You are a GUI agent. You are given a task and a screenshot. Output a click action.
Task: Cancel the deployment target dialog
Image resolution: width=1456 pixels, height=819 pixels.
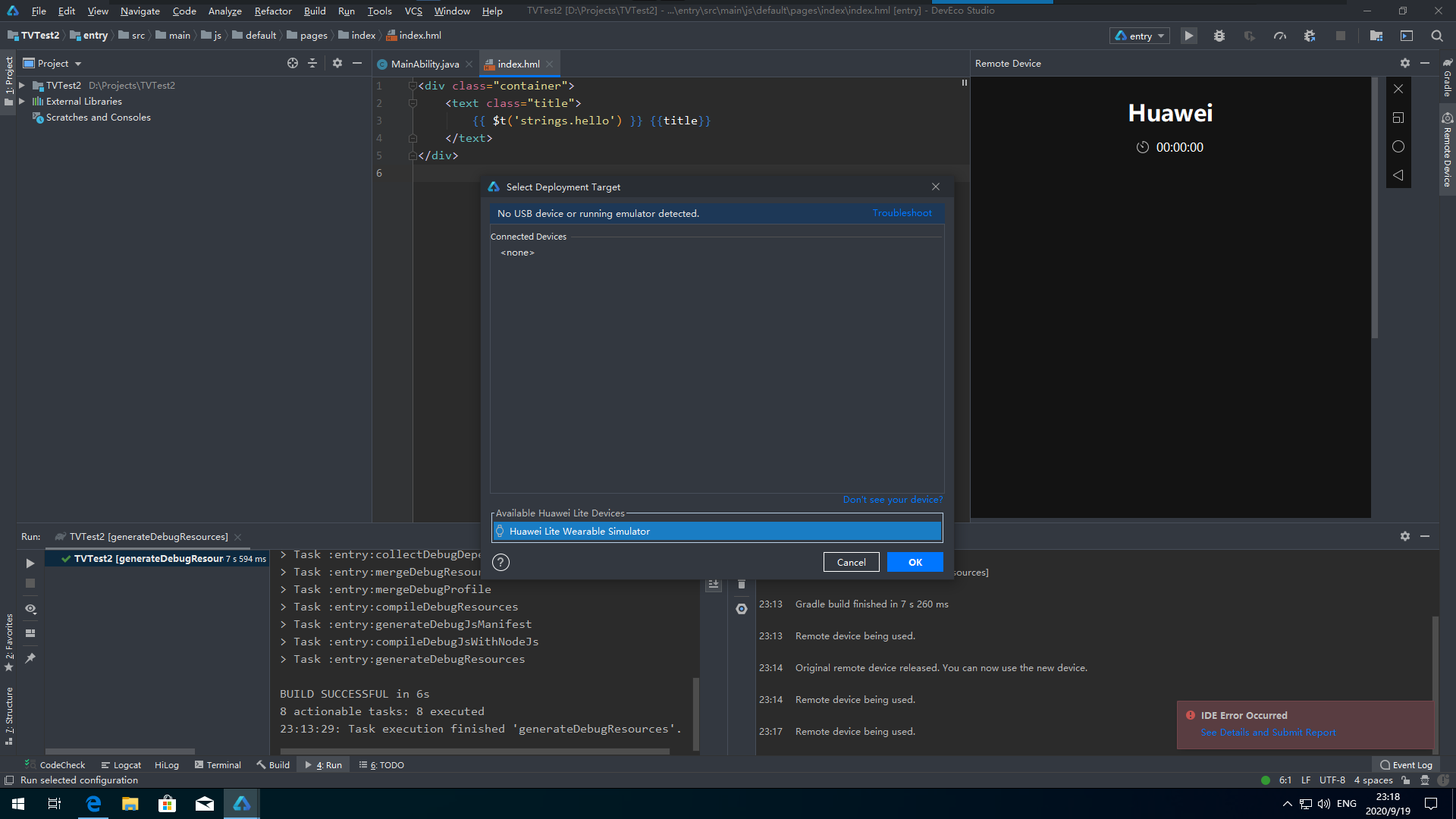851,562
